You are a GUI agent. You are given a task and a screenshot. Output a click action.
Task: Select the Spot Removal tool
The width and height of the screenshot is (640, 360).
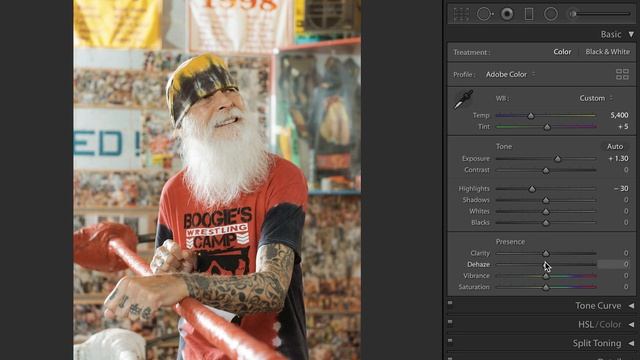[484, 14]
